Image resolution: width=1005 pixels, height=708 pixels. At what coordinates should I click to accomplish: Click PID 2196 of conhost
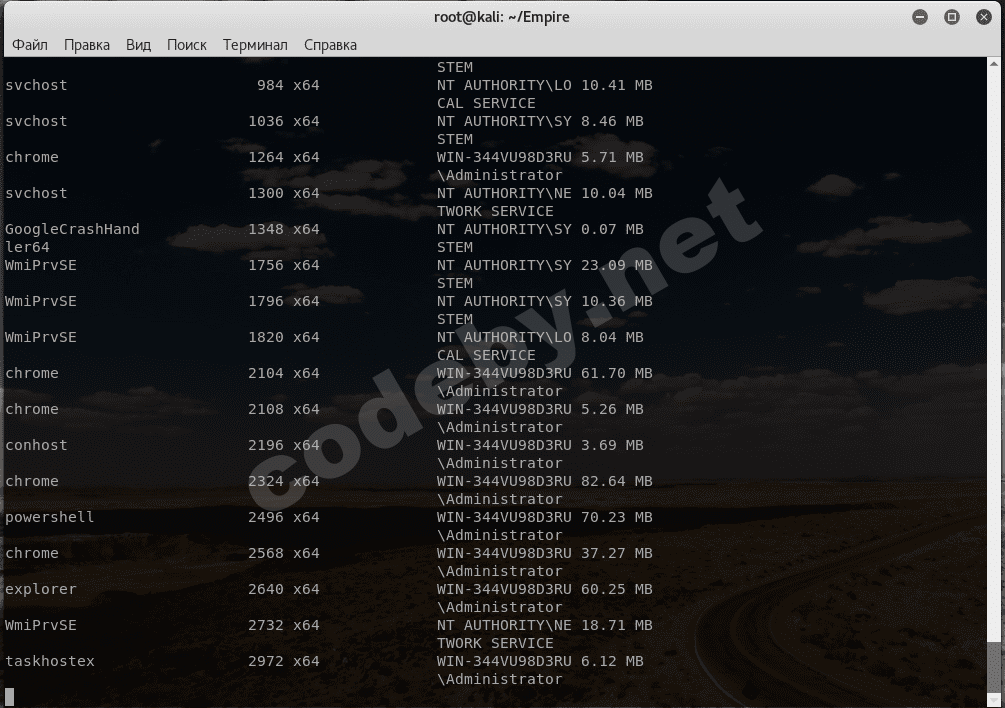click(x=265, y=445)
